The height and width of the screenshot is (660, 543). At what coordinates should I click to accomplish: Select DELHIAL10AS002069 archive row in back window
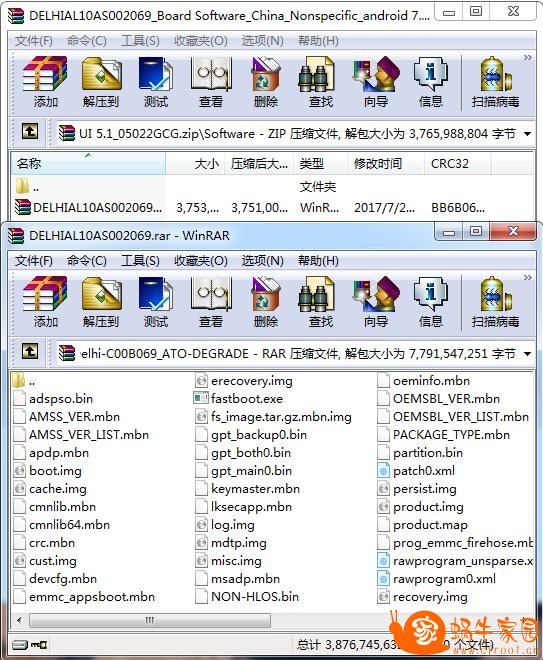(253, 208)
